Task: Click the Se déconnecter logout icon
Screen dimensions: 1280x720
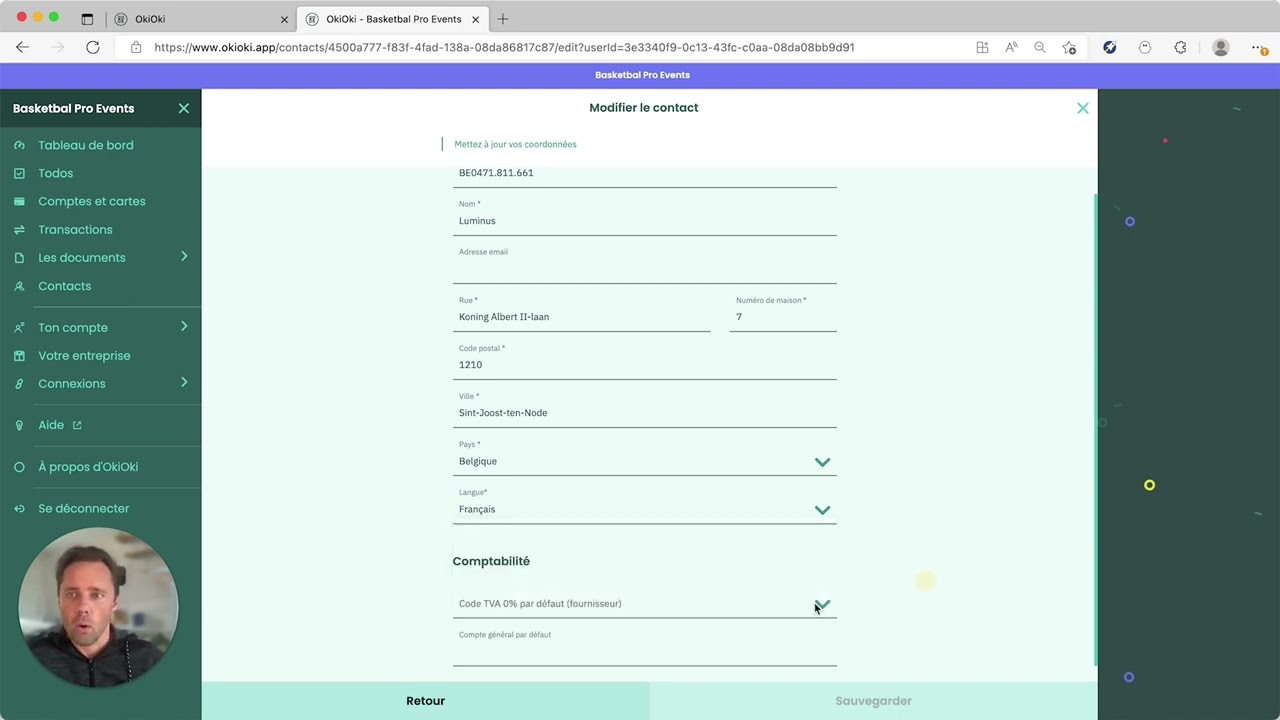Action: click(19, 508)
